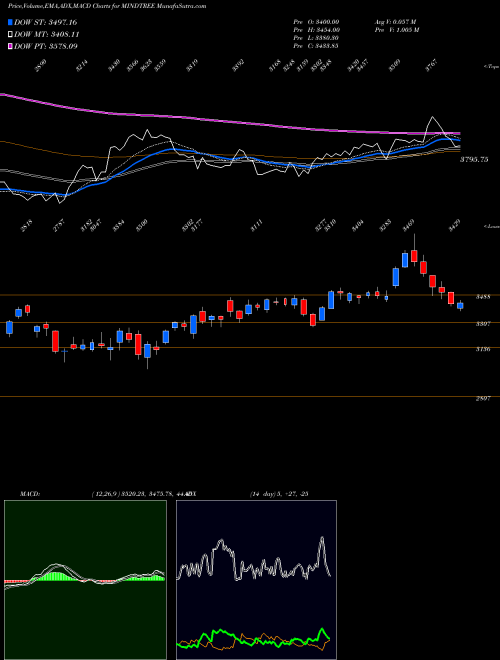Click the 2897 lowest level label

point(483,398)
